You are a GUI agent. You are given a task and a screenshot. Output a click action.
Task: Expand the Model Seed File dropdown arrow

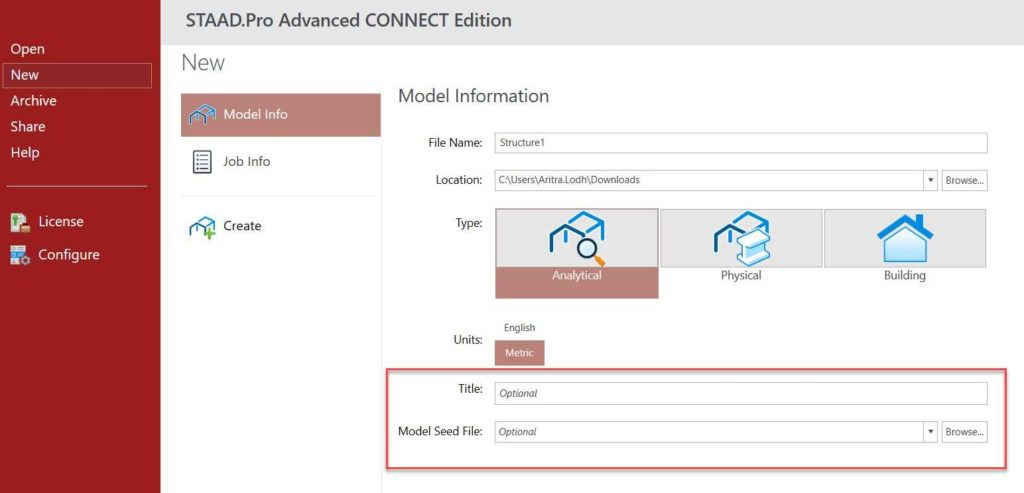931,432
